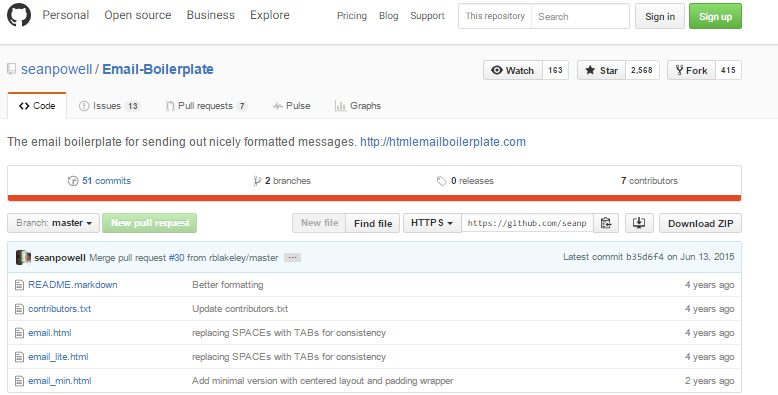Click seanpowell's avatar in the commit bar
The width and height of the screenshot is (778, 395).
pyautogui.click(x=23, y=258)
